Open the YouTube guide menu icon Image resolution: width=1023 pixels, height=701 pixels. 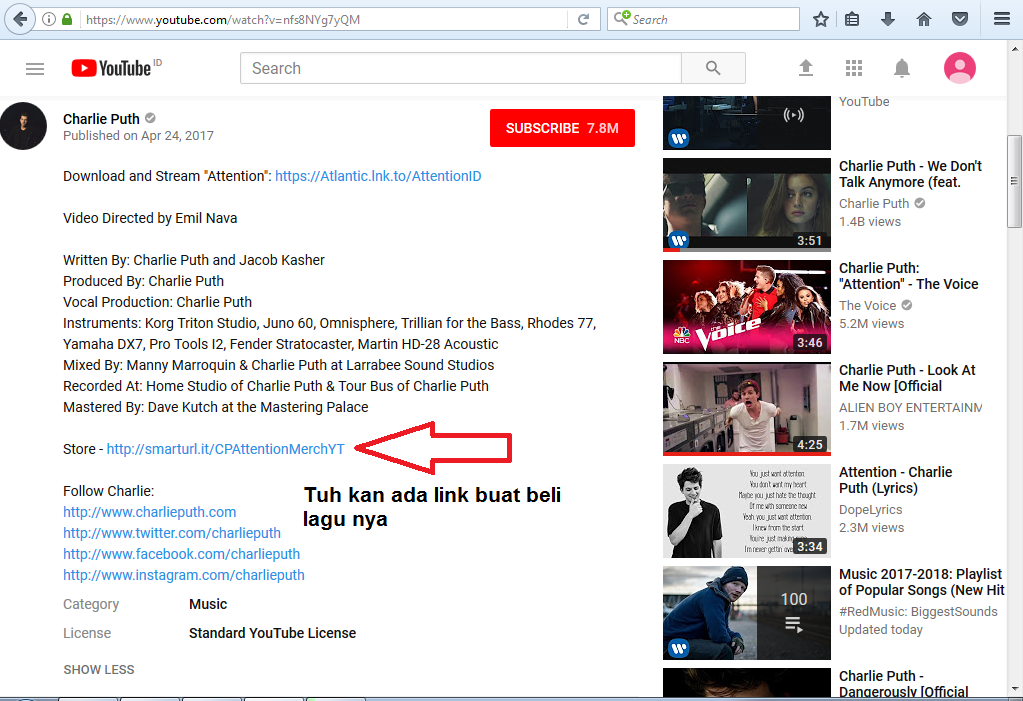tap(35, 69)
